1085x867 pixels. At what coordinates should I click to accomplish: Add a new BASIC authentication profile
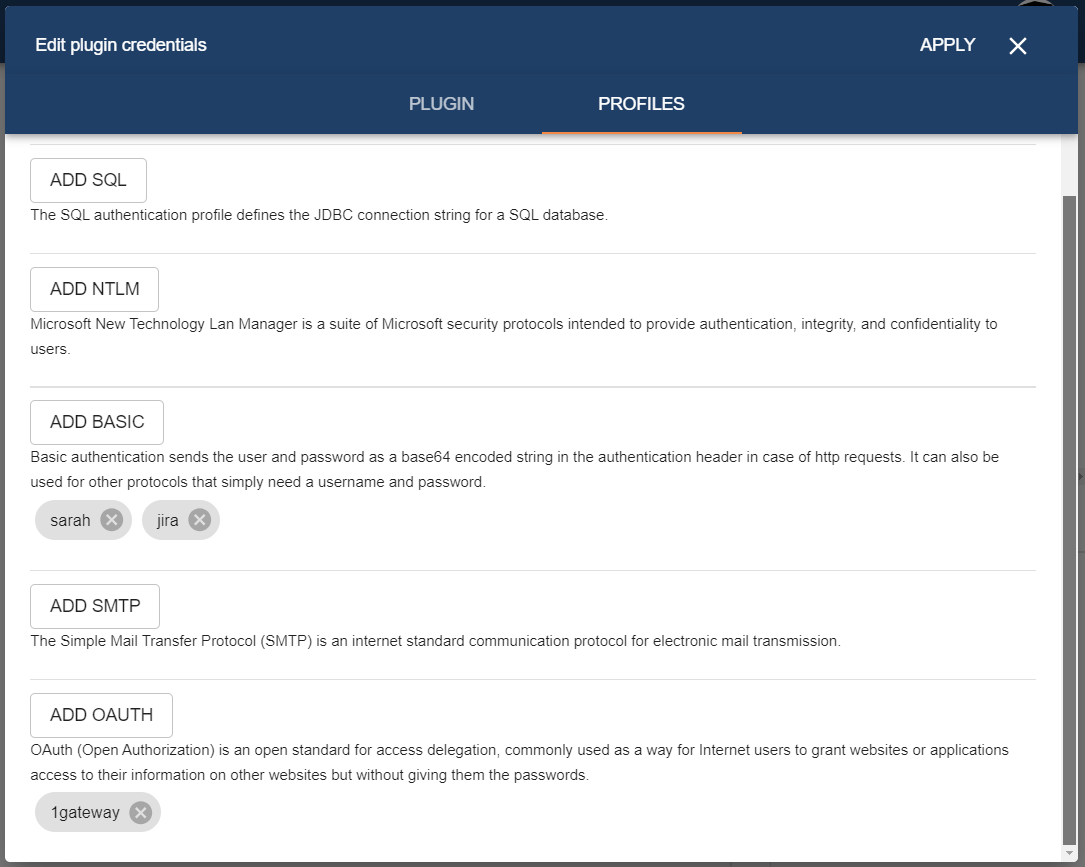click(x=97, y=422)
